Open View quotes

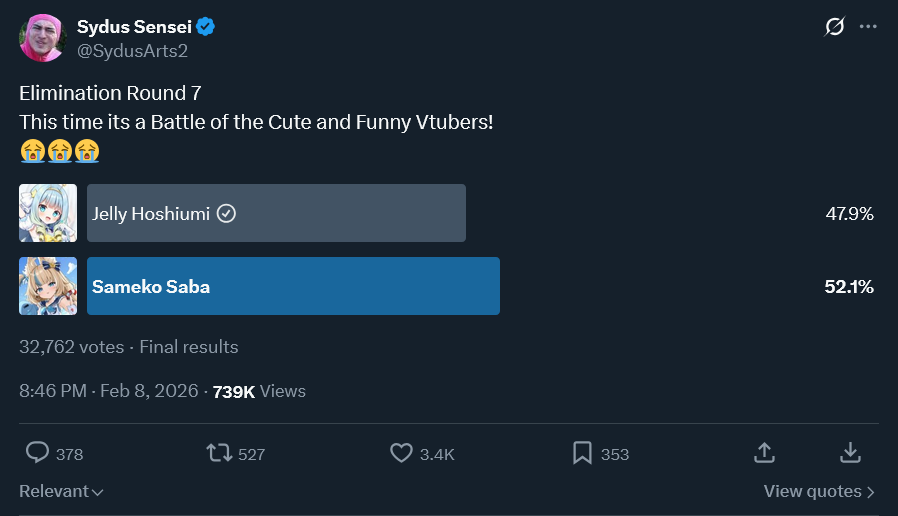(819, 491)
